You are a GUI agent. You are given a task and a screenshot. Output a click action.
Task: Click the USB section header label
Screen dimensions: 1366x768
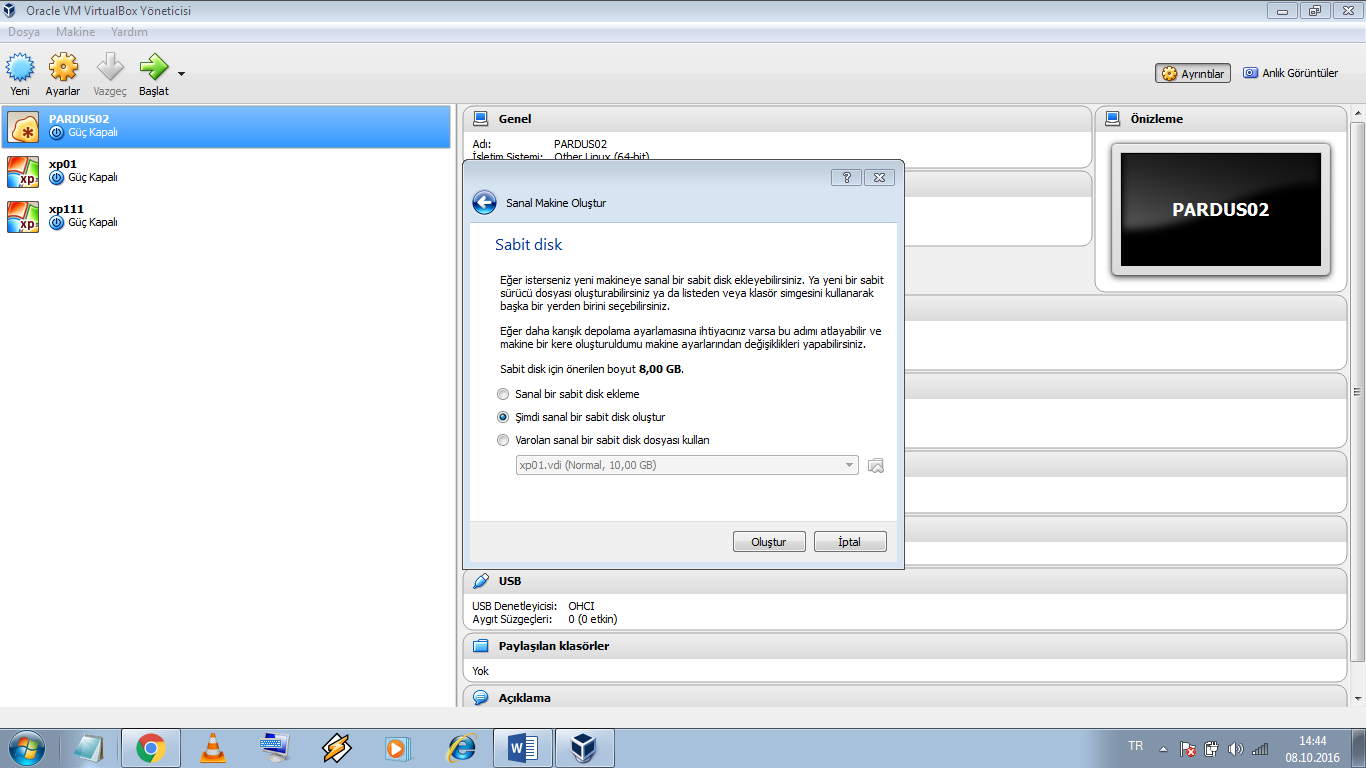pyautogui.click(x=510, y=581)
